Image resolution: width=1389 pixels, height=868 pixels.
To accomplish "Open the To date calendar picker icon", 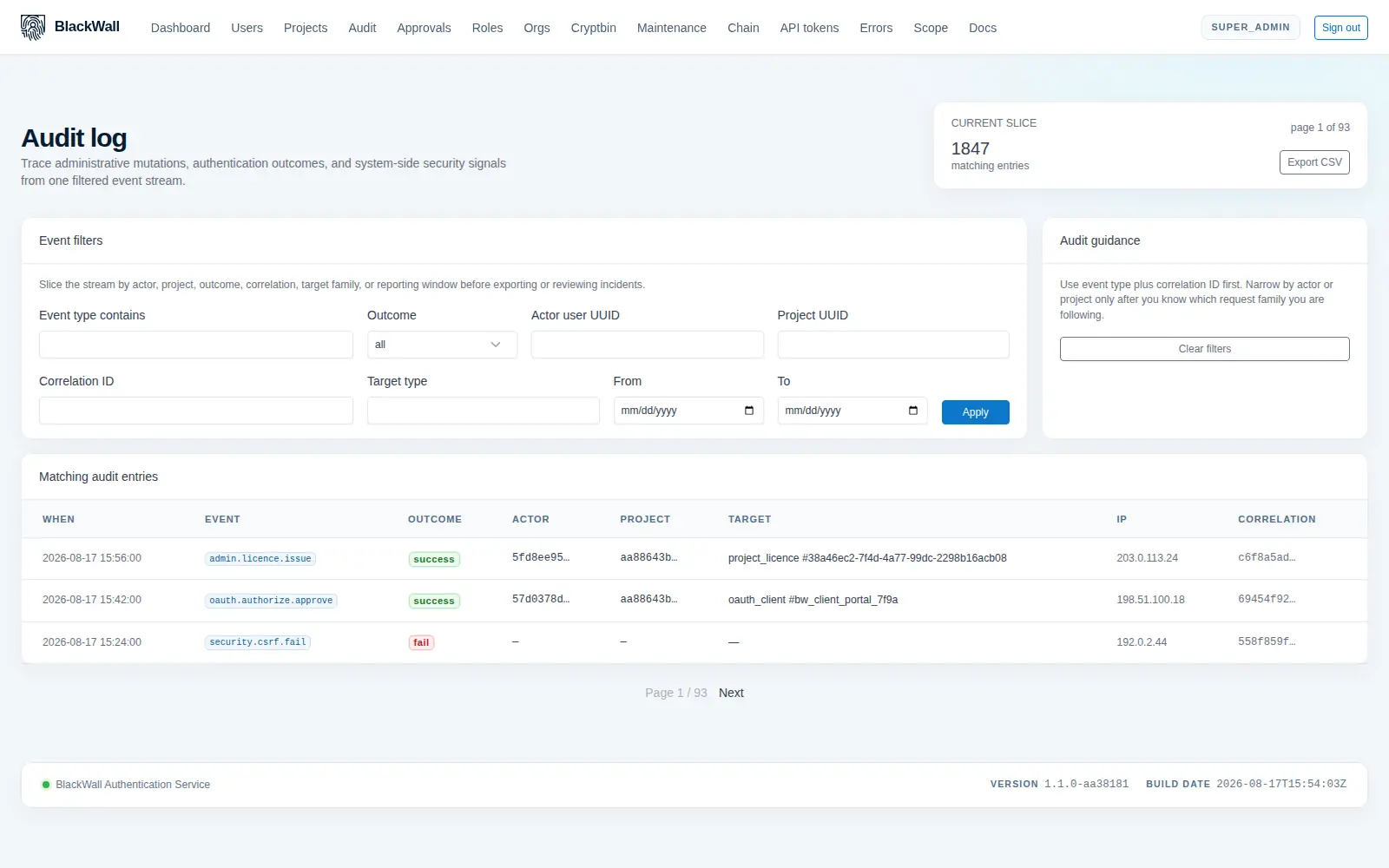I will click(x=913, y=411).
